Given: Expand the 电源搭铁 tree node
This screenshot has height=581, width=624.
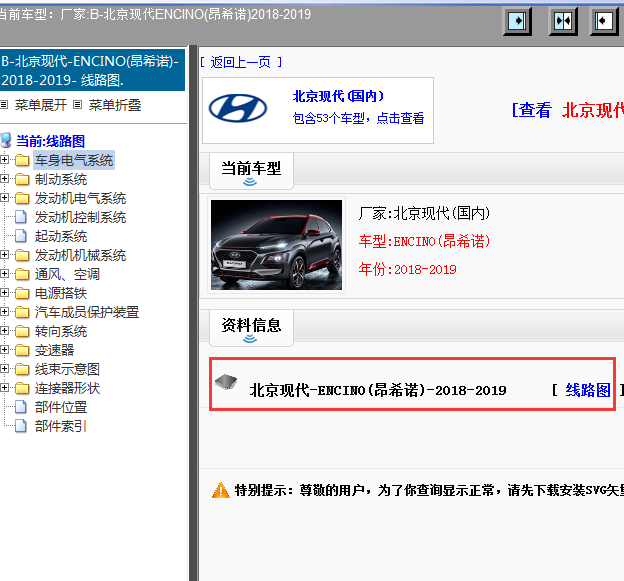Looking at the screenshot, I should pos(4,293).
